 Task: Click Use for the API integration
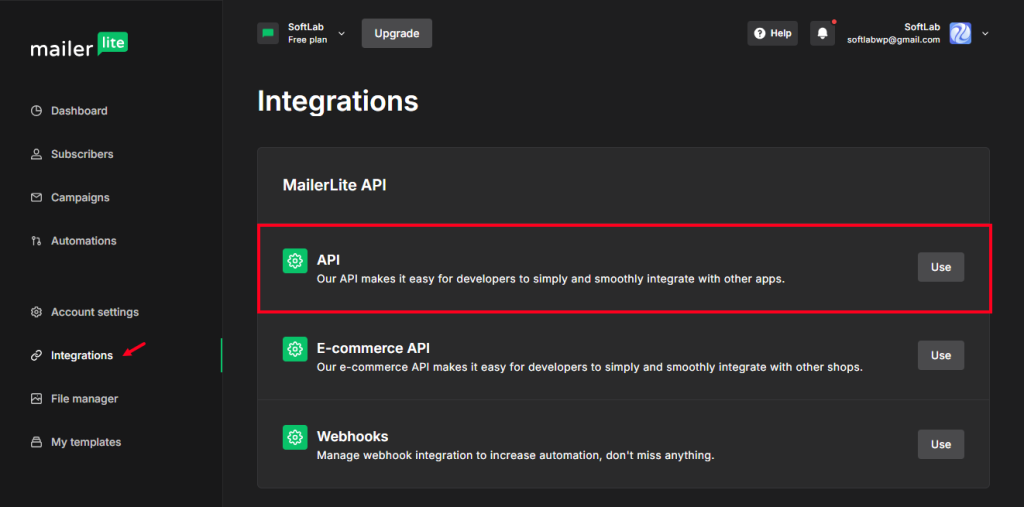(941, 267)
